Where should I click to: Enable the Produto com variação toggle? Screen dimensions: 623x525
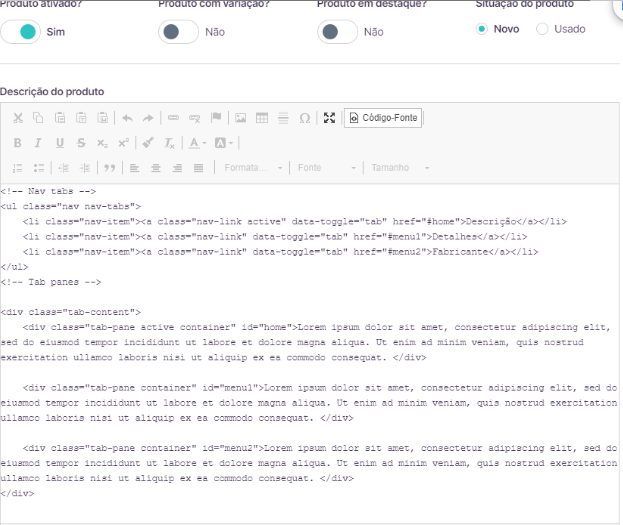coord(178,32)
